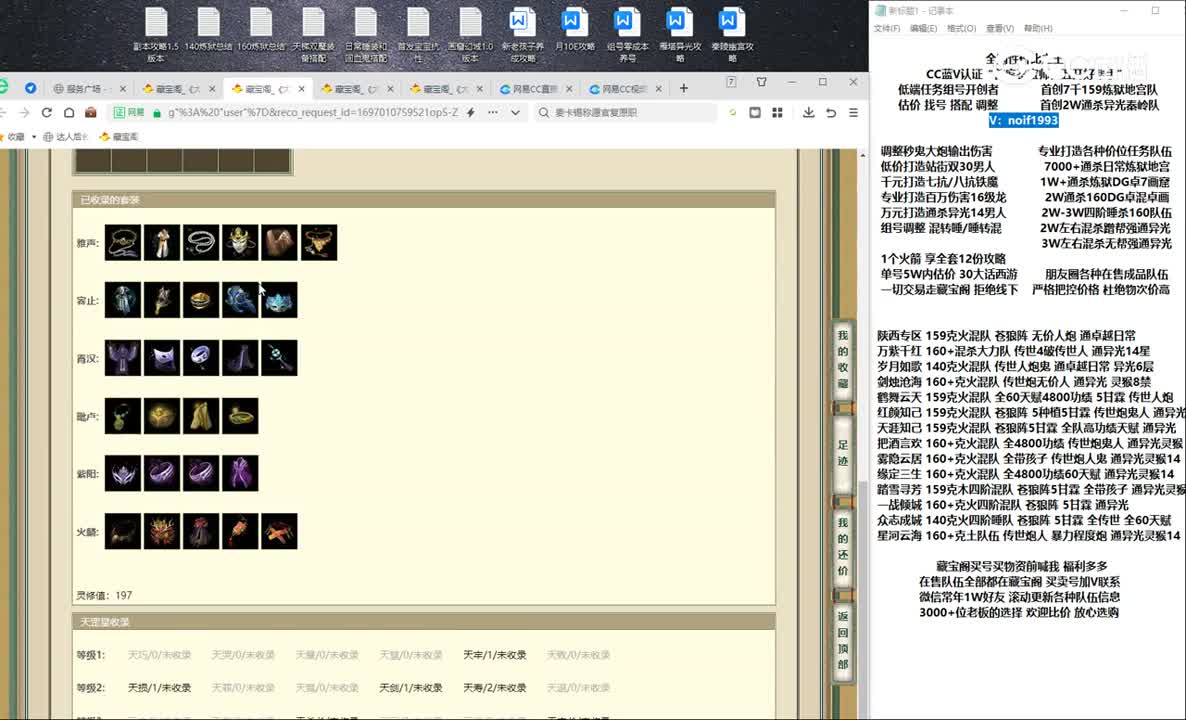
Task: Click the golden mask icon in 雅声 row
Action: pos(241,243)
